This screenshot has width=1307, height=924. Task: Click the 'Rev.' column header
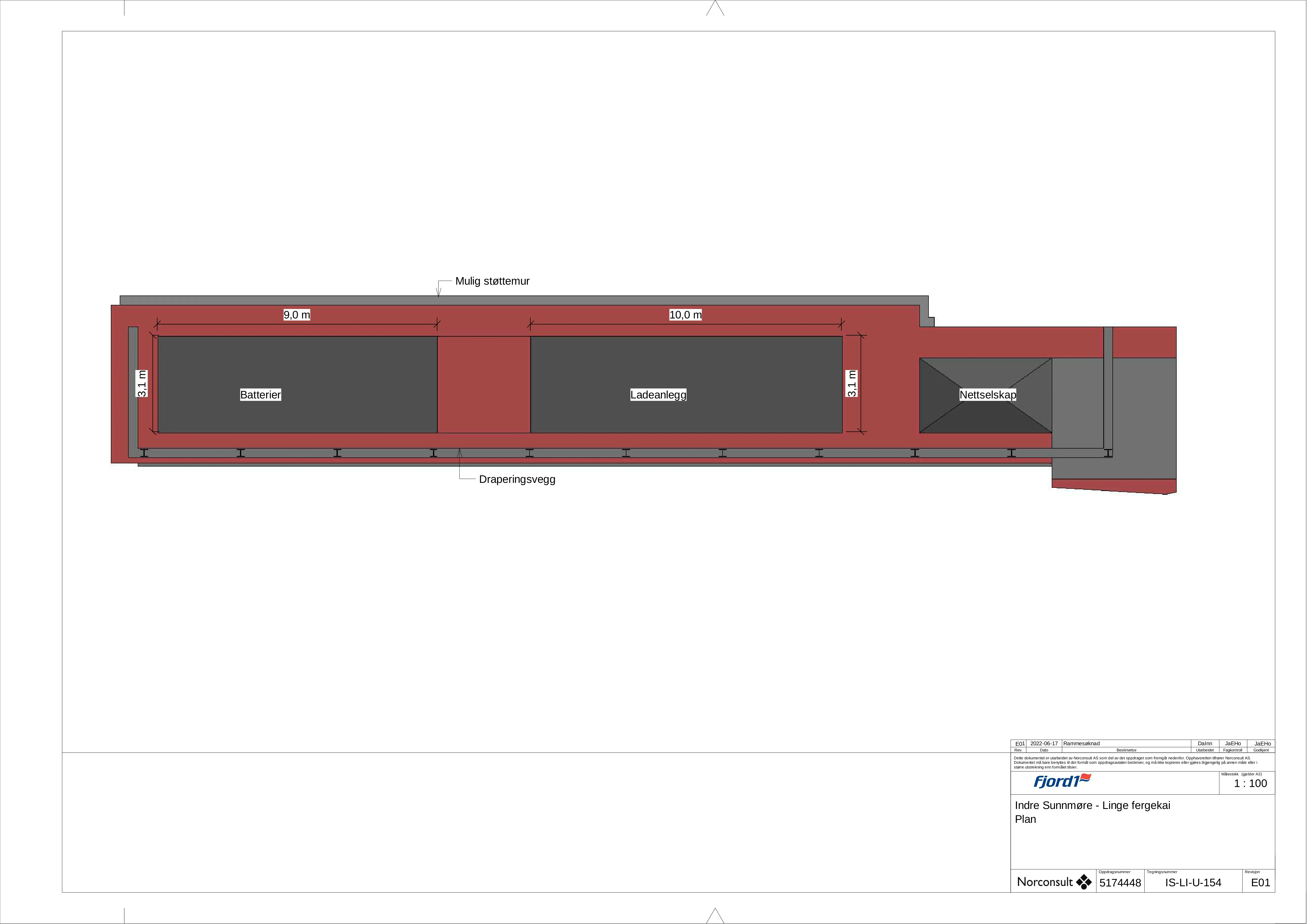[x=1018, y=750]
